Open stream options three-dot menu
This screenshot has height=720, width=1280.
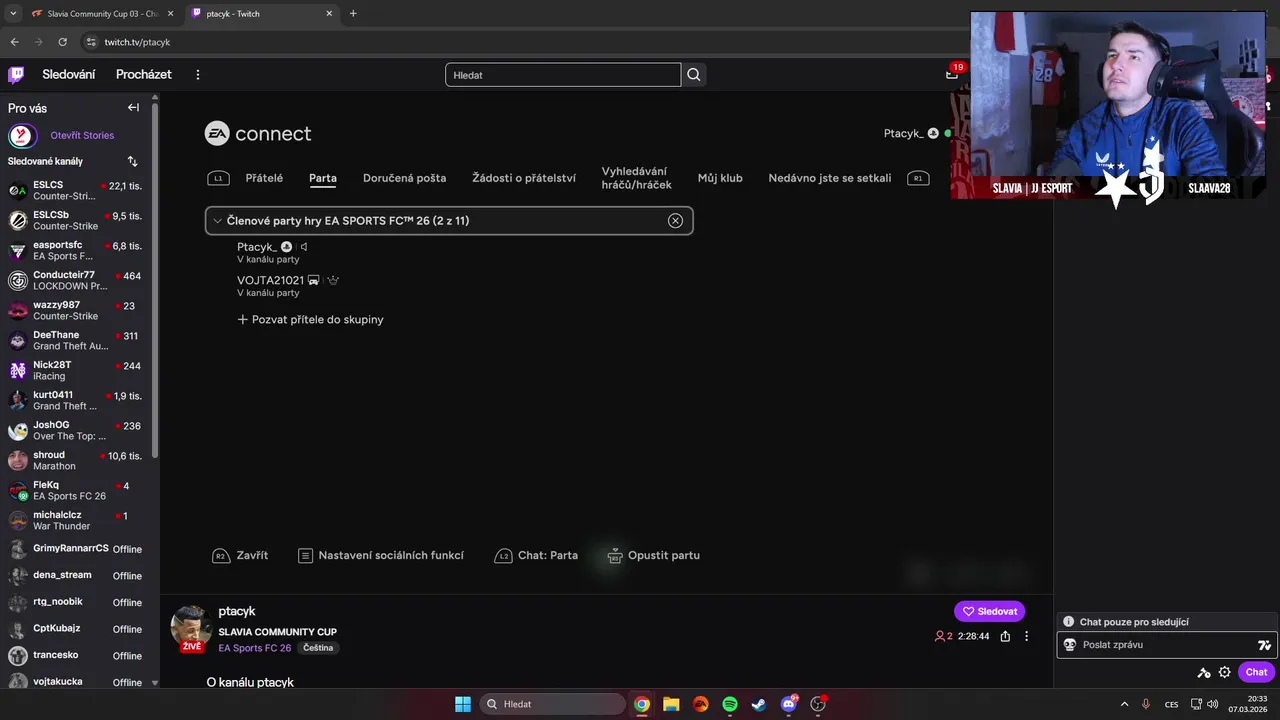(1026, 636)
